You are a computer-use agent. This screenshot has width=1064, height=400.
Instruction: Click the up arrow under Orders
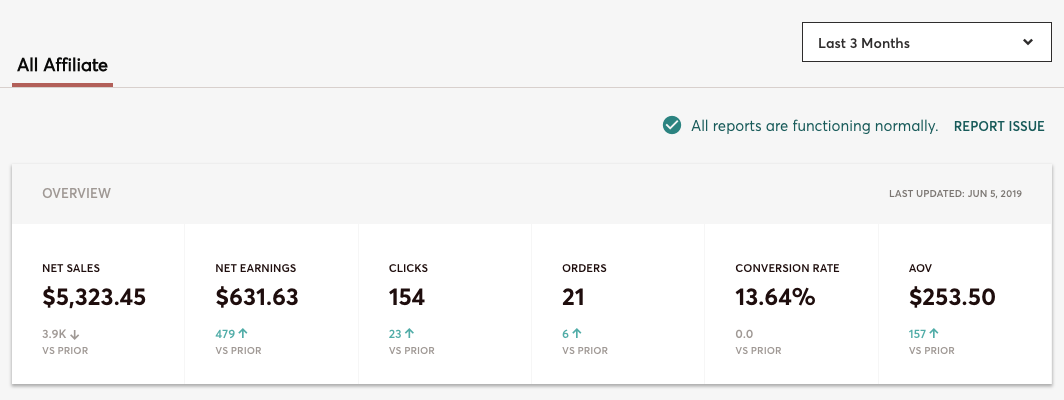[x=577, y=334]
